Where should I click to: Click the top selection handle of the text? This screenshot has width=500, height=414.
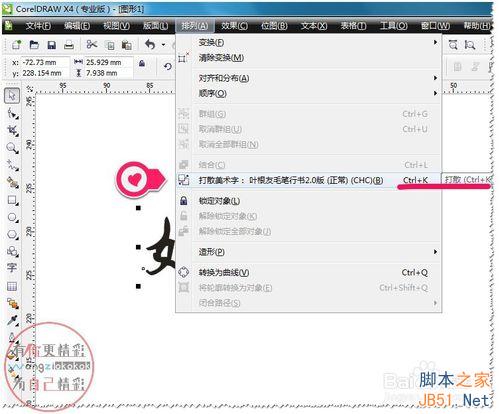[138, 208]
